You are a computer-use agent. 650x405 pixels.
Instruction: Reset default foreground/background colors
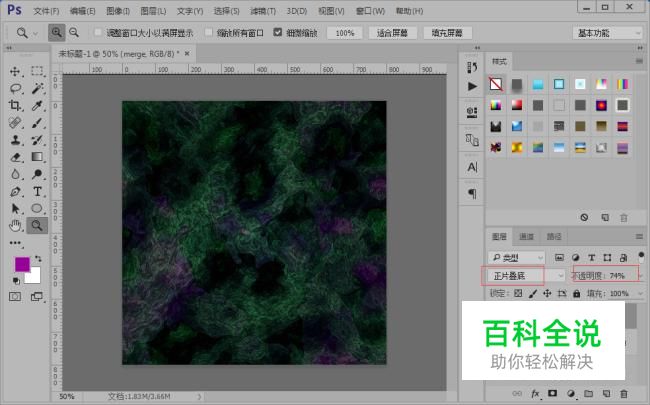point(16,281)
